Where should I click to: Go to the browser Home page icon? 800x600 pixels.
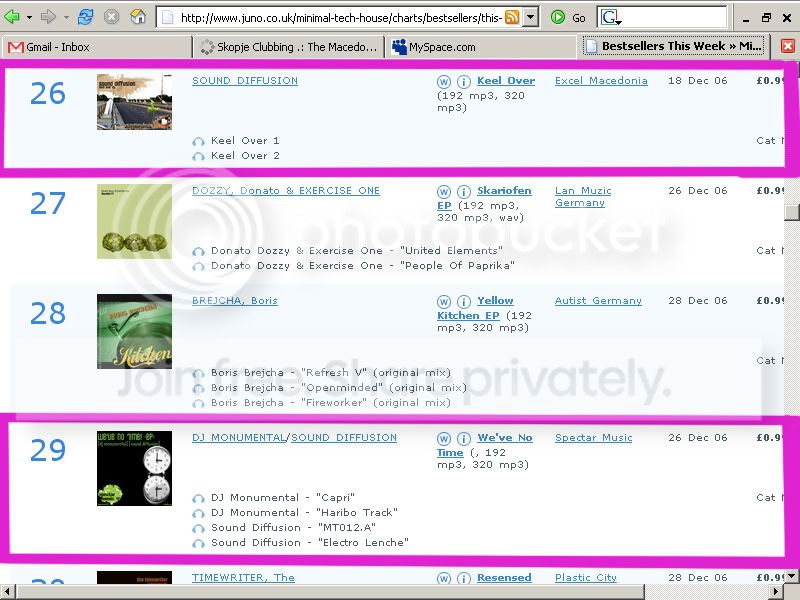(x=137, y=17)
